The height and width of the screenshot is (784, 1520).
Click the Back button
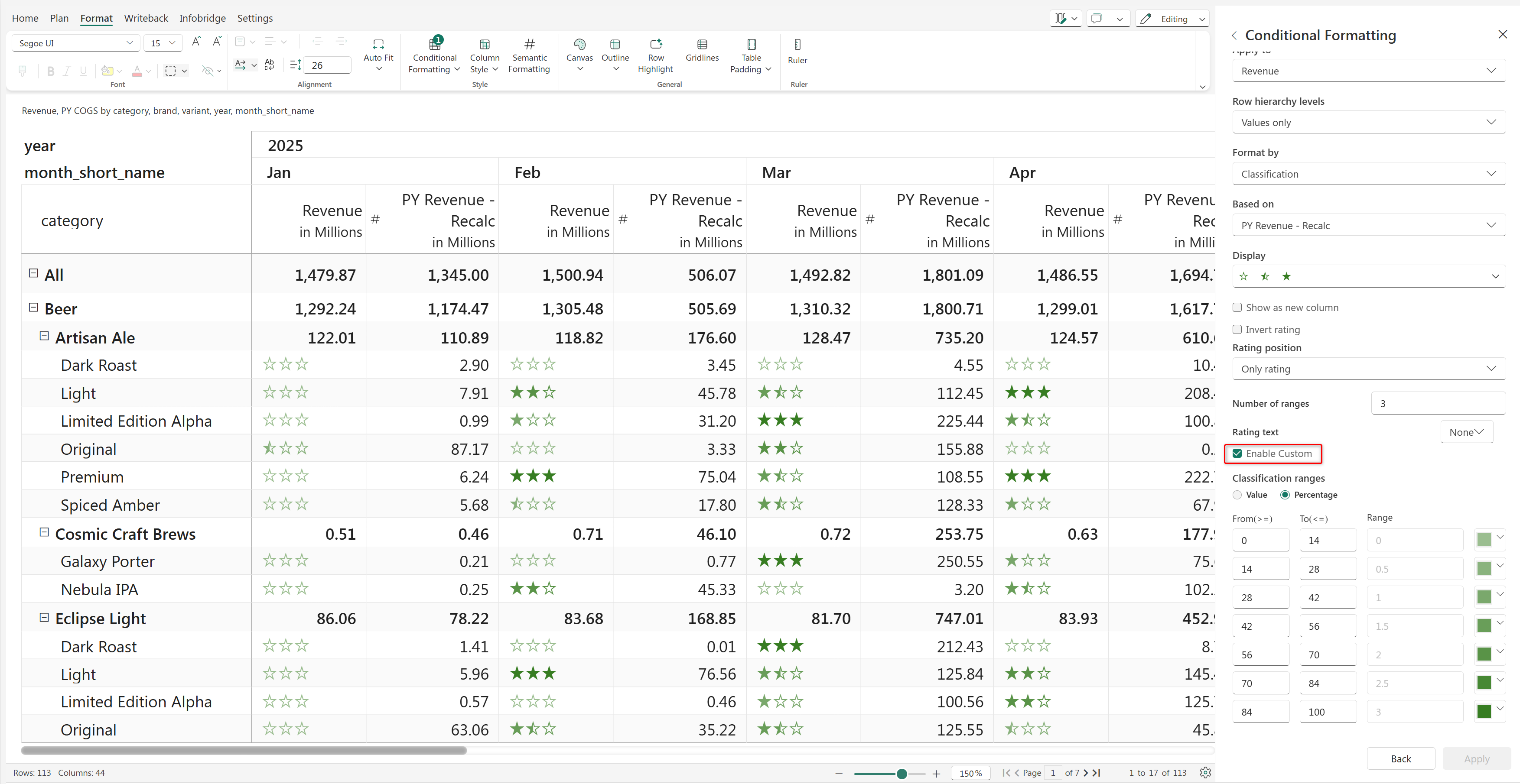click(x=1400, y=758)
